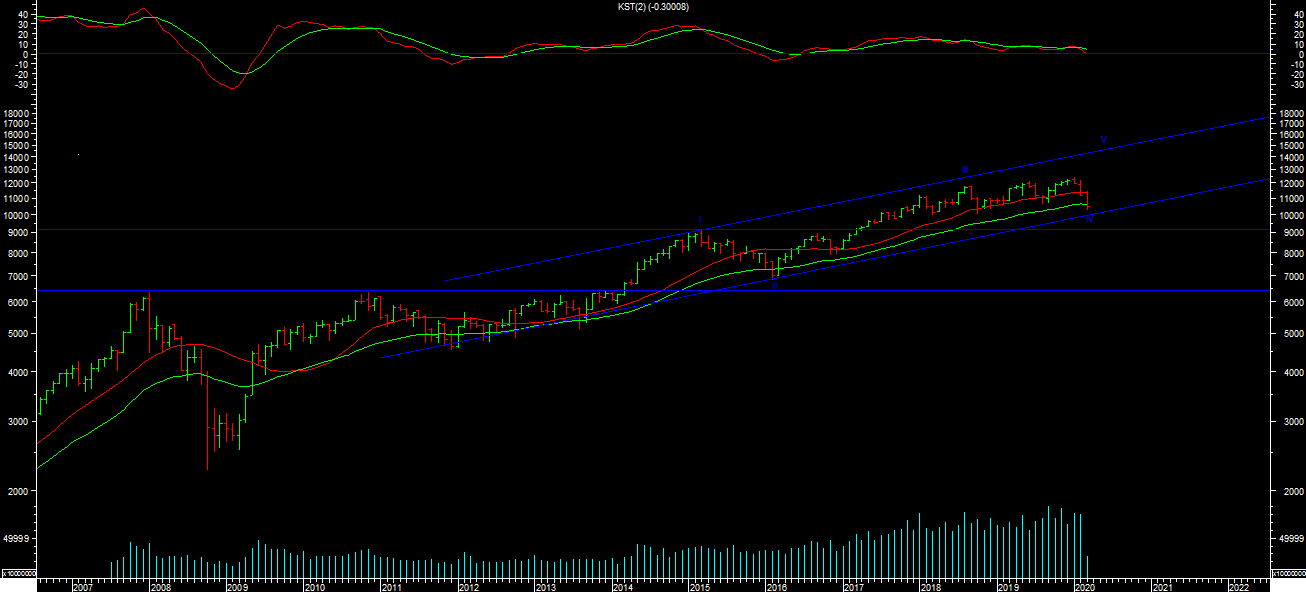Click the 2011 year label on the time axis

(390, 586)
